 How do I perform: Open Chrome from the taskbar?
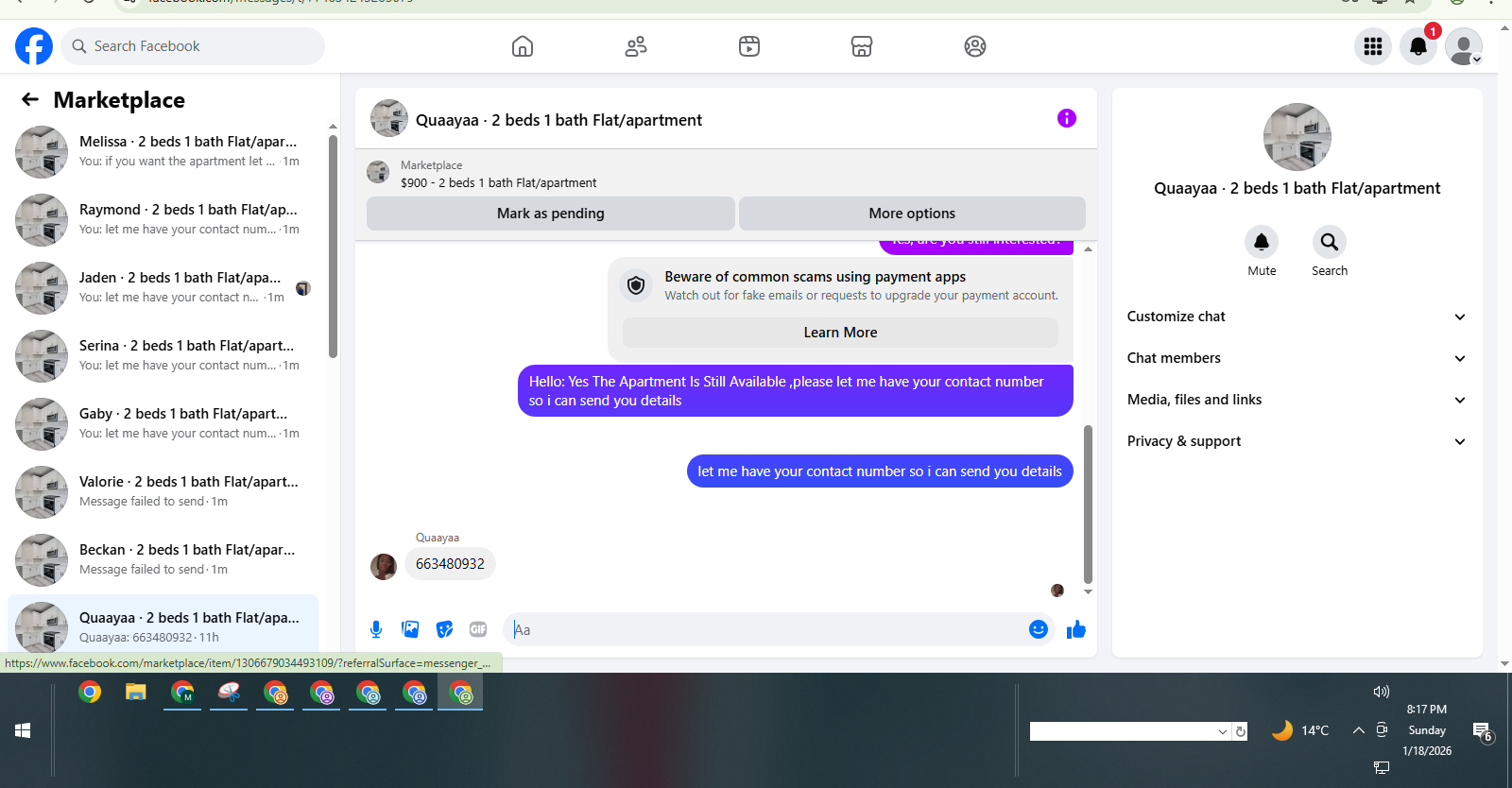90,693
